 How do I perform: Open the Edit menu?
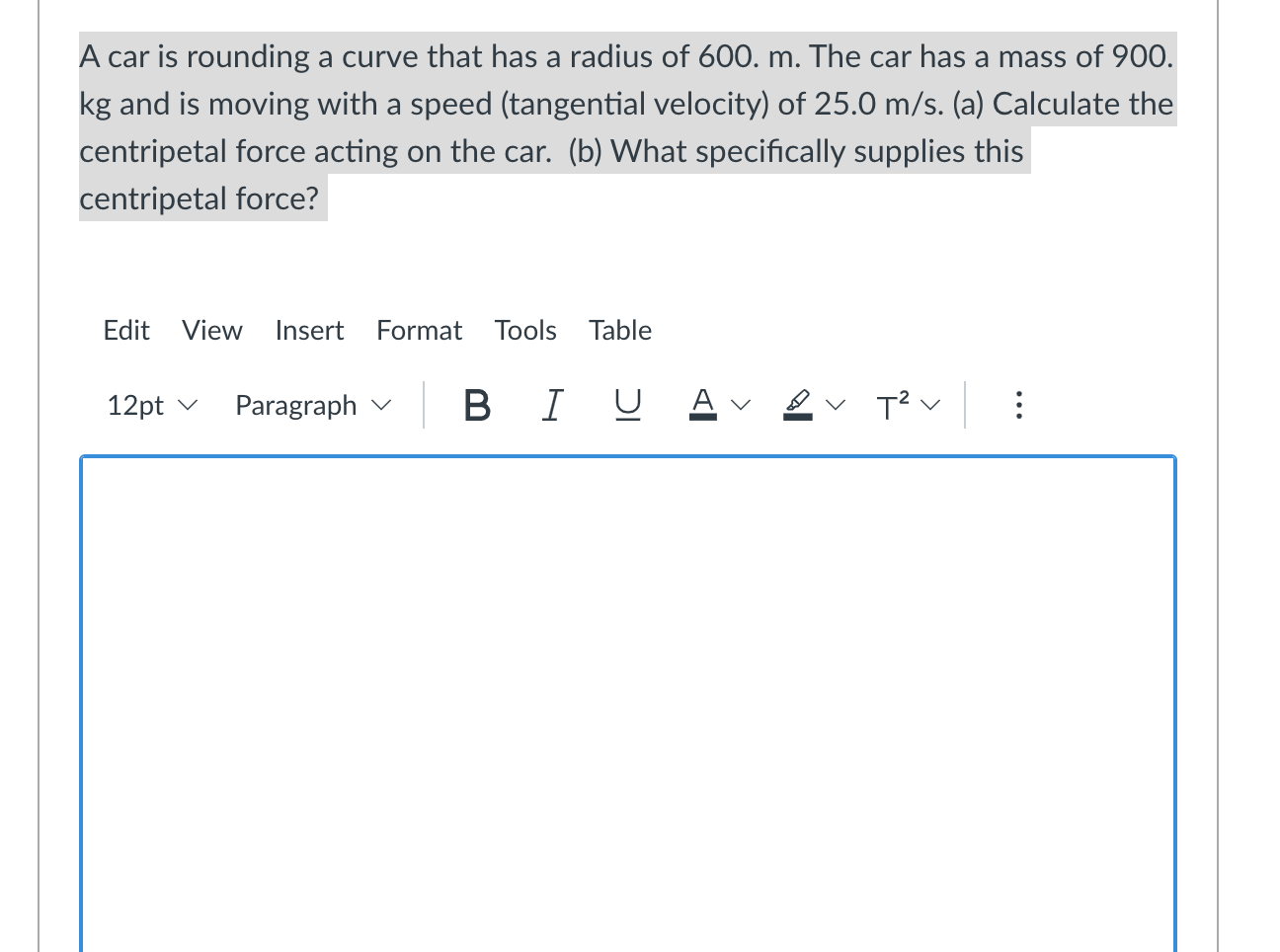point(126,331)
